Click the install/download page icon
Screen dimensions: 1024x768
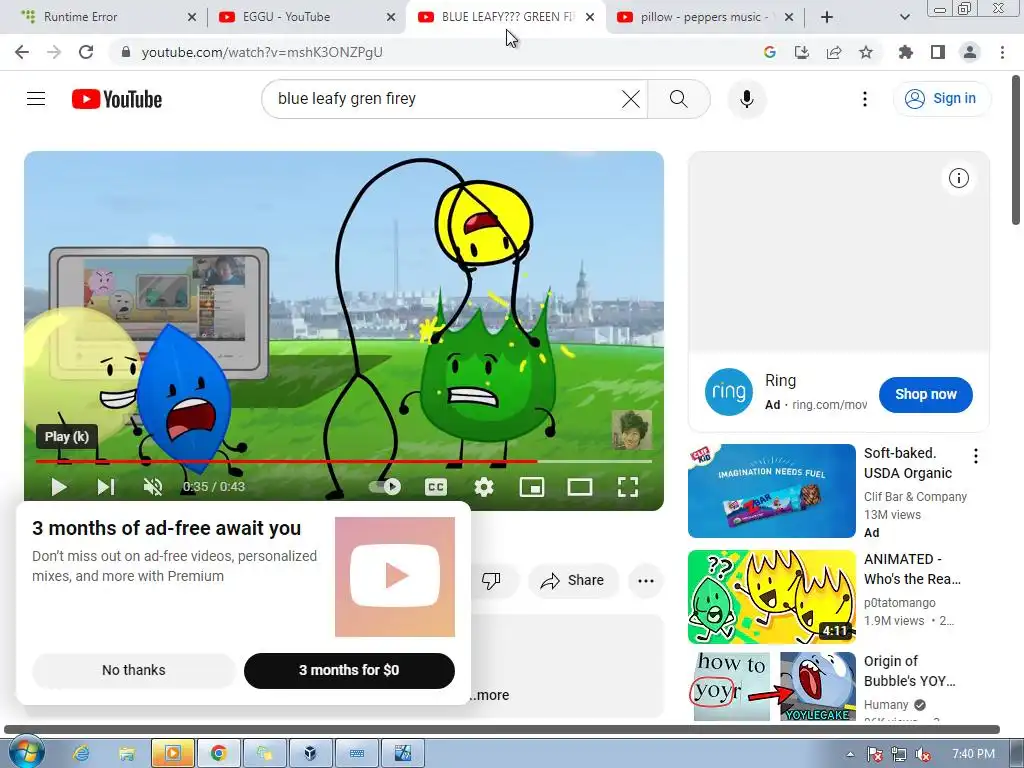coord(801,52)
